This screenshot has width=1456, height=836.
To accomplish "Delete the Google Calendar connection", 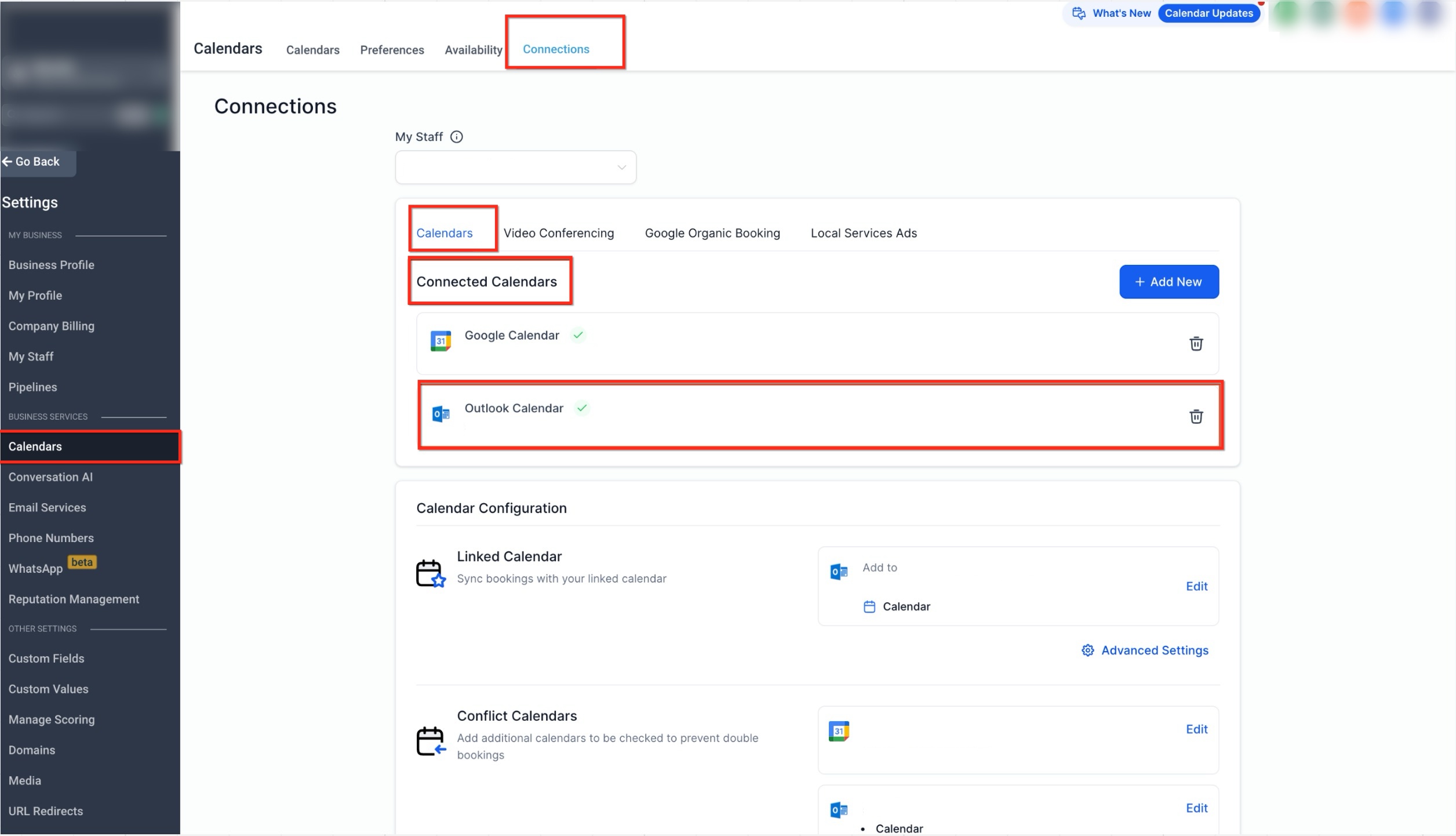I will [x=1196, y=344].
